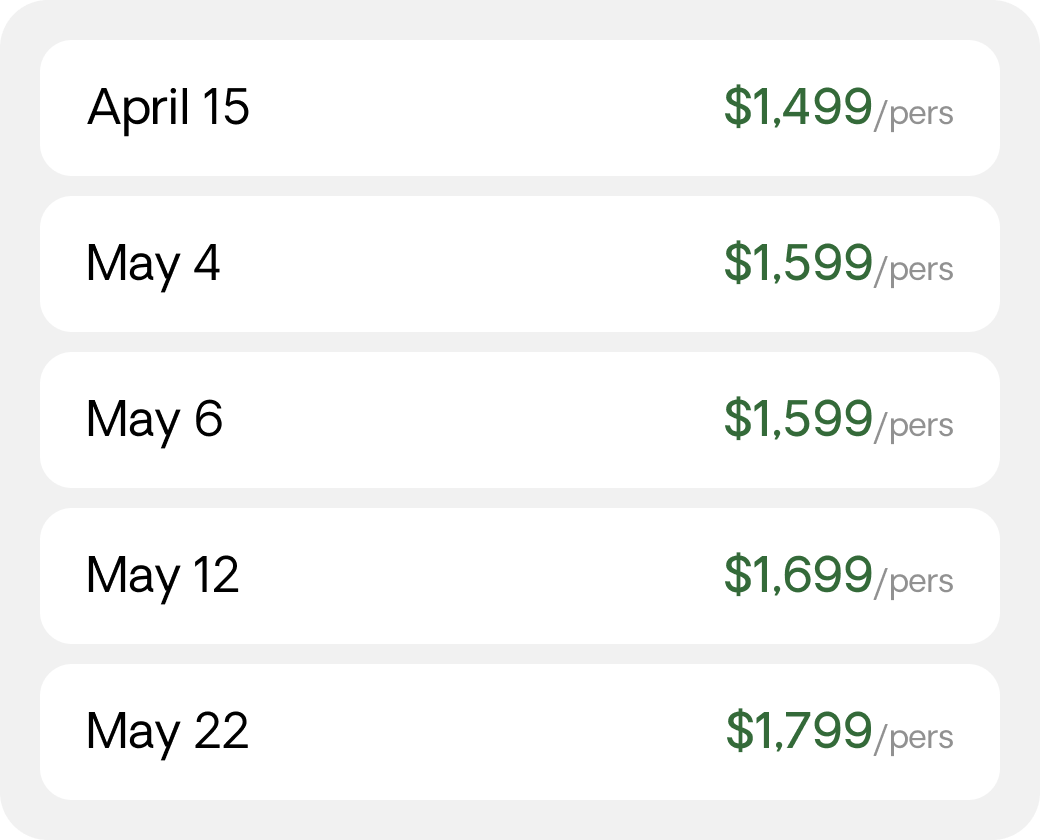
Task: Click /pers label beside $1,699
Action: coord(913,582)
